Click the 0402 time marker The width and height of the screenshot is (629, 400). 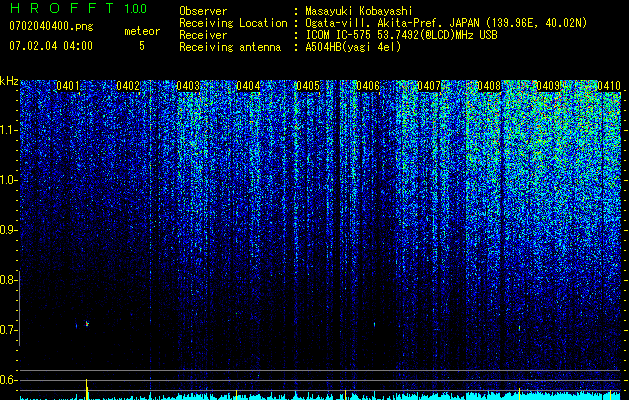pyautogui.click(x=128, y=86)
